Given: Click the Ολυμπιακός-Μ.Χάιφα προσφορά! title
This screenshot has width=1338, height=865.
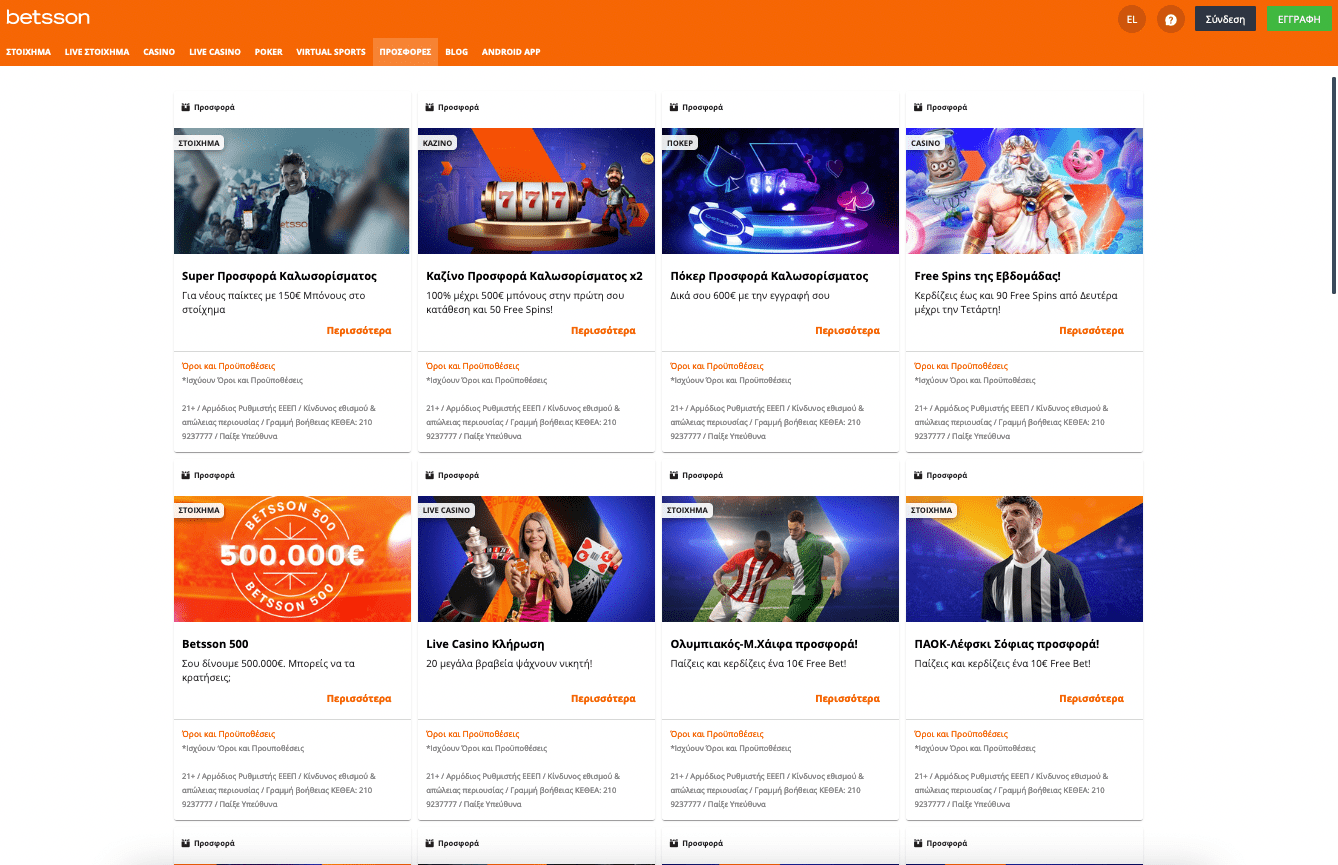Looking at the screenshot, I should coord(764,644).
